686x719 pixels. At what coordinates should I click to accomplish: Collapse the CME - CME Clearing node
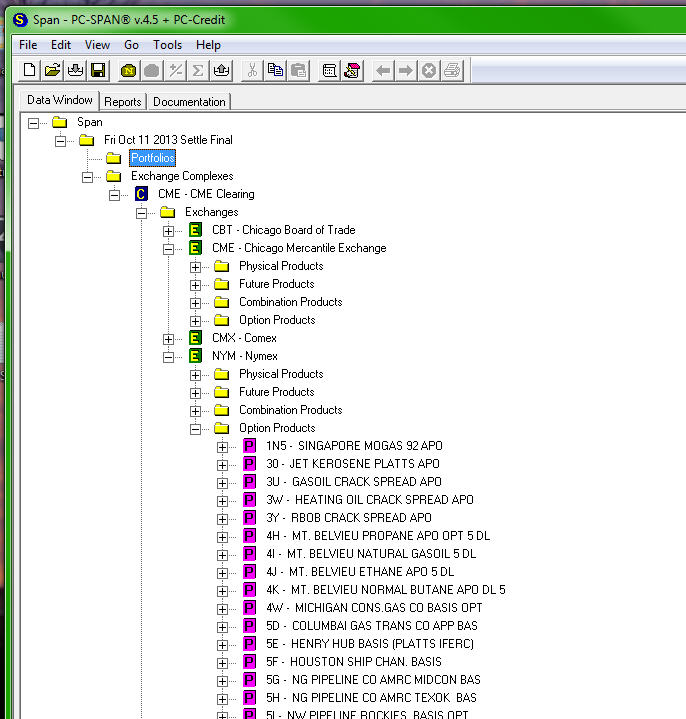pyautogui.click(x=115, y=195)
